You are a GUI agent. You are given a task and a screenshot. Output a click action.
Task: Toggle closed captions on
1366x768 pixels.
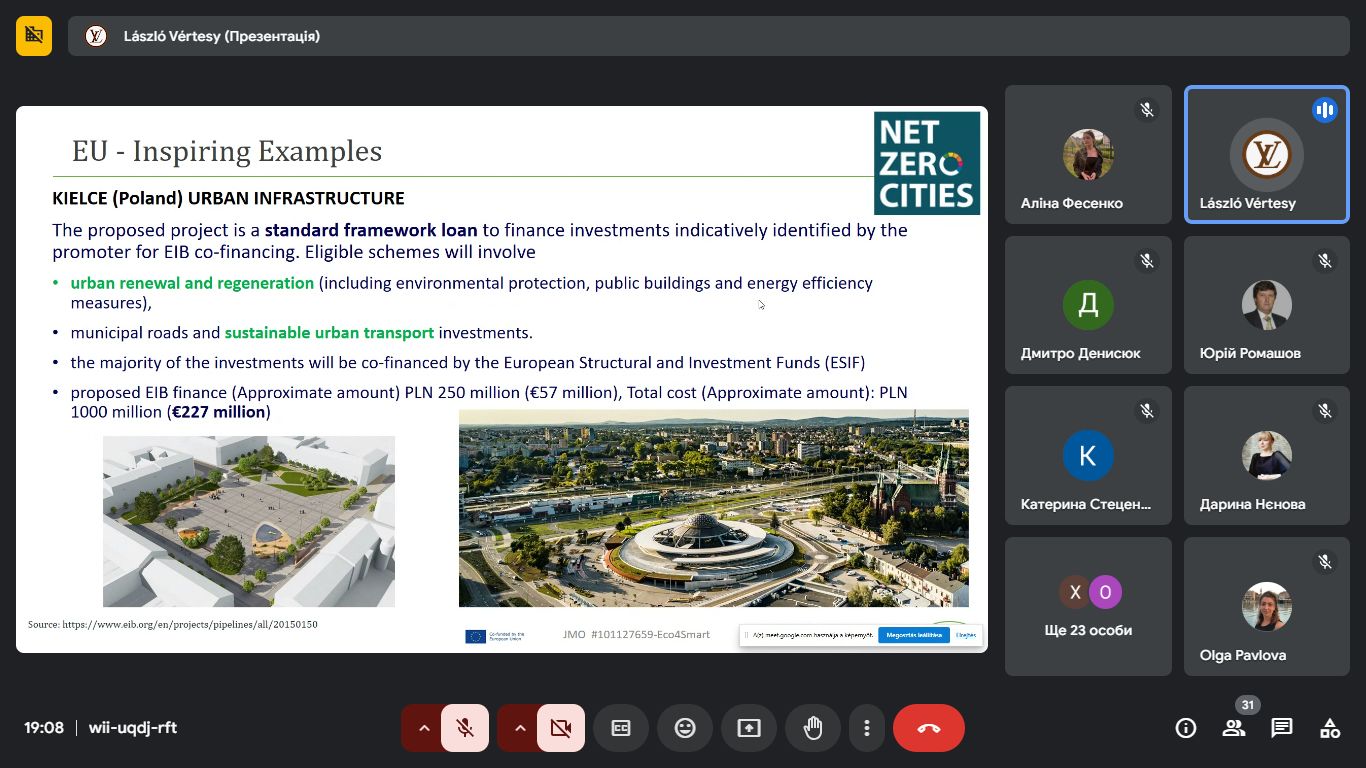coord(621,728)
